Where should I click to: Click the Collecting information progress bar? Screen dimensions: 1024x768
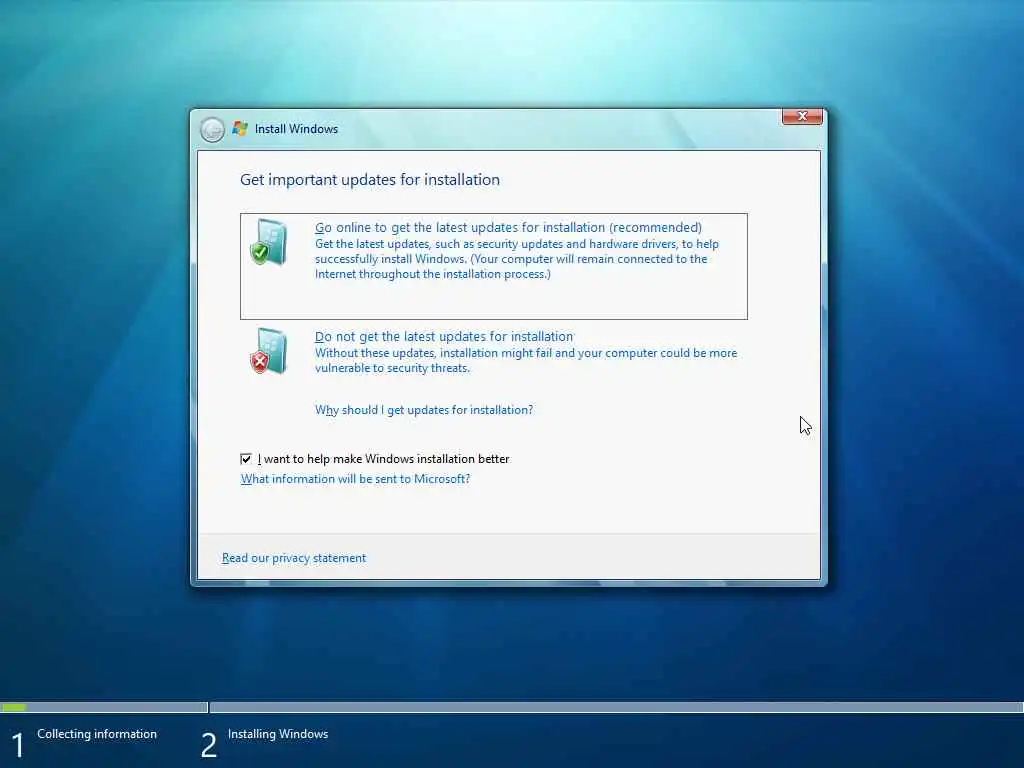(104, 707)
